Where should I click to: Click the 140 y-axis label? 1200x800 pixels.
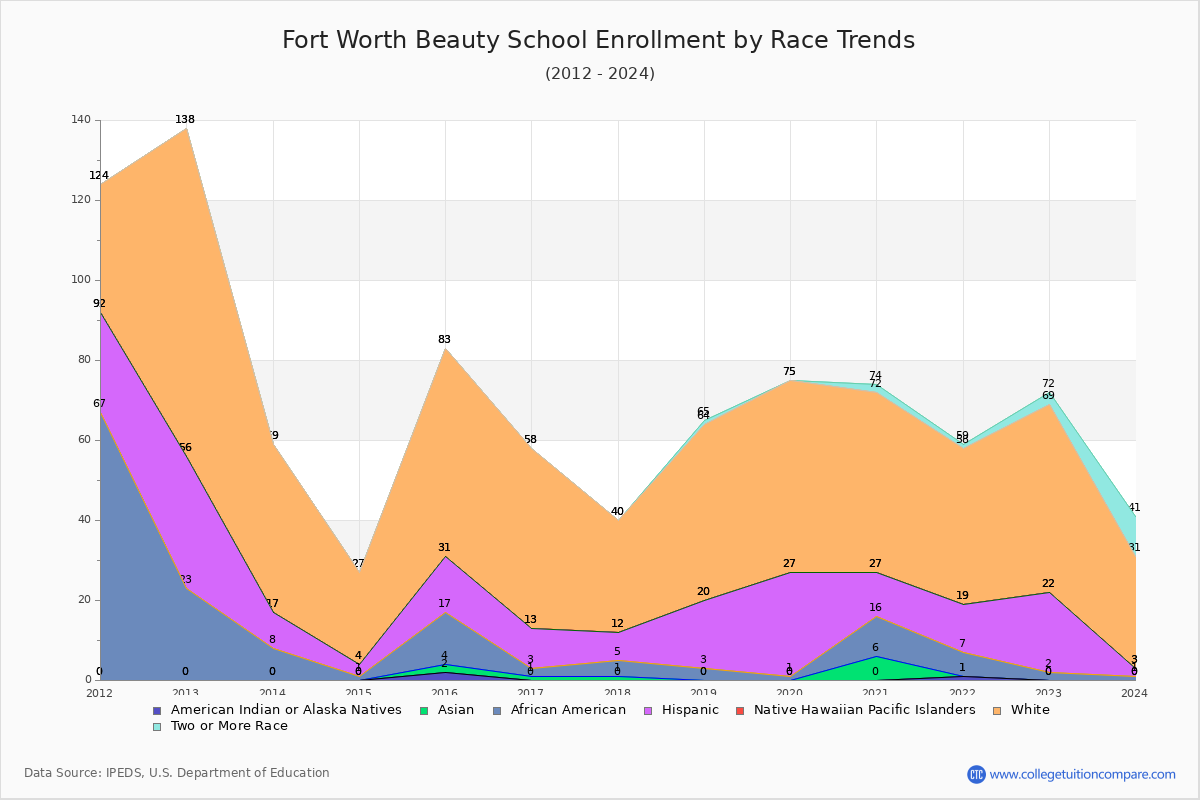coord(80,120)
